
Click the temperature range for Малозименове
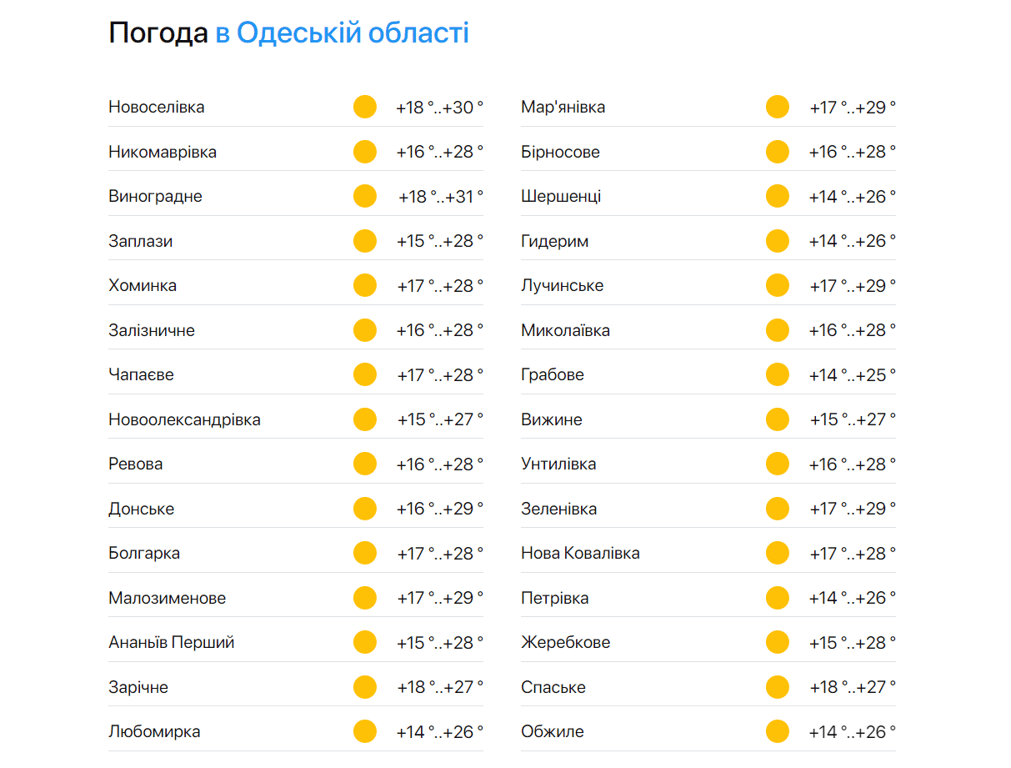439,597
